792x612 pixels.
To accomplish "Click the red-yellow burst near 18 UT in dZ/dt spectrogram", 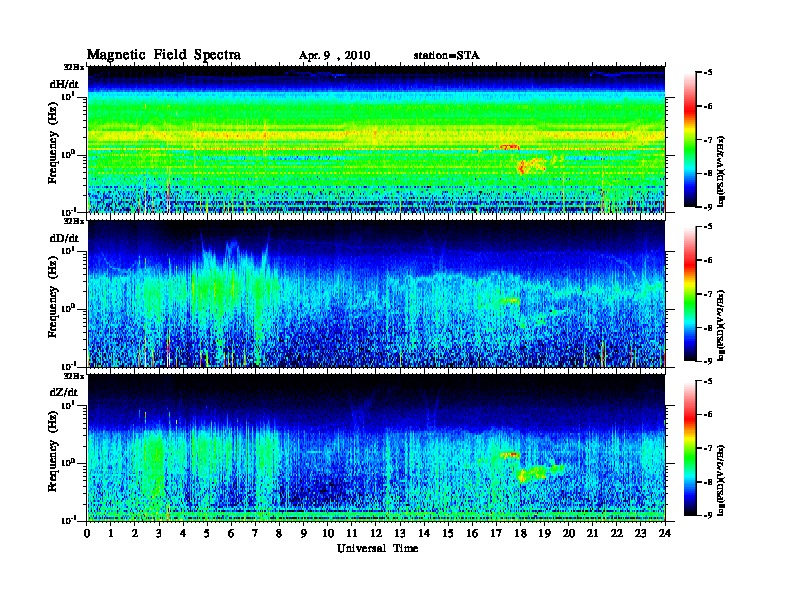I will 522,476.
